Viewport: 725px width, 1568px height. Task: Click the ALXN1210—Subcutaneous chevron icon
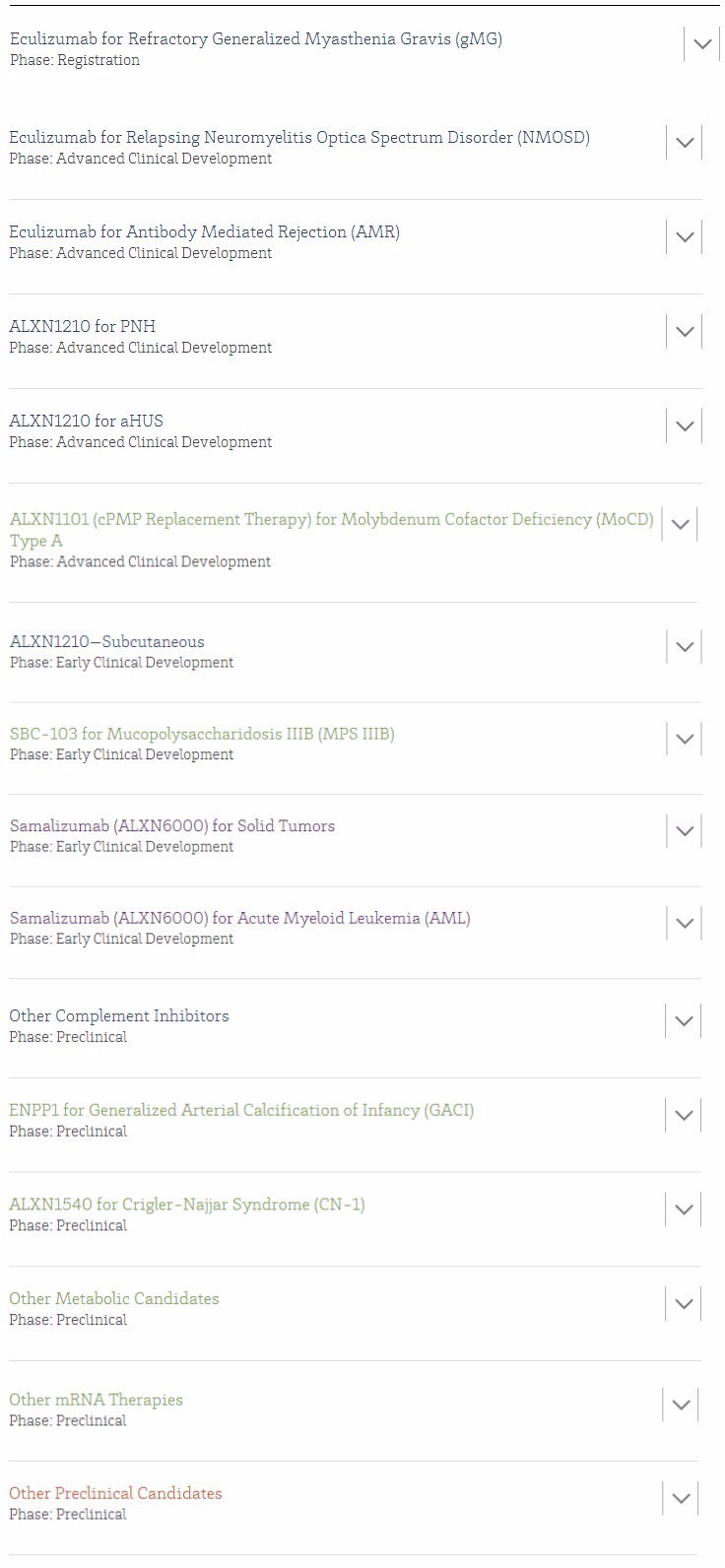point(685,647)
